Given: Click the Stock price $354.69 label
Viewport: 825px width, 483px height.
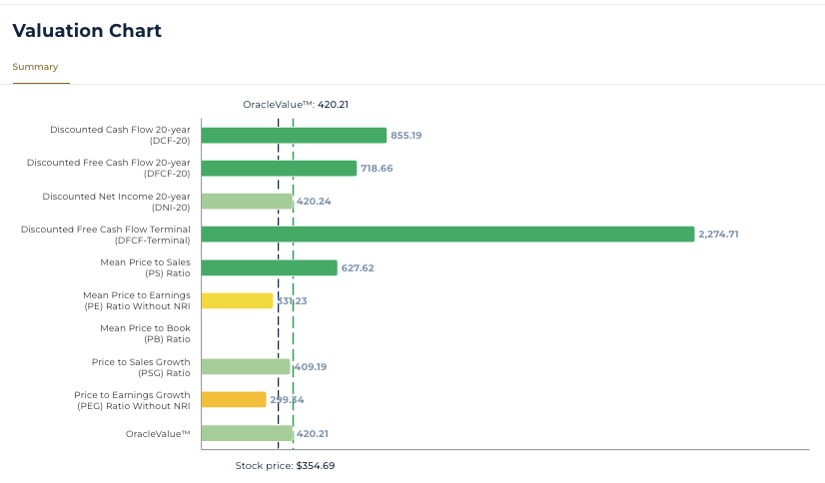Looking at the screenshot, I should point(285,466).
